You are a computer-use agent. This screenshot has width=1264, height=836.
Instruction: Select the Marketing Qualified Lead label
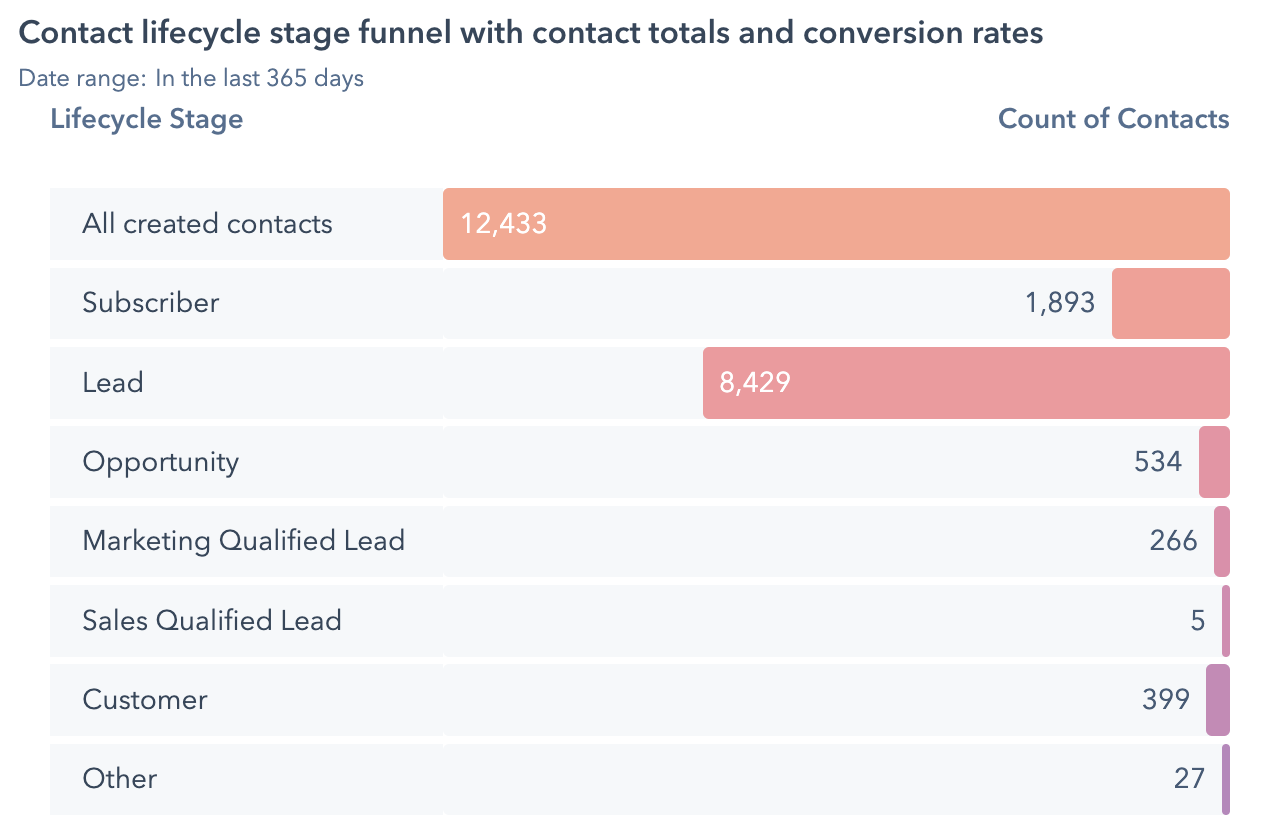pyautogui.click(x=244, y=541)
